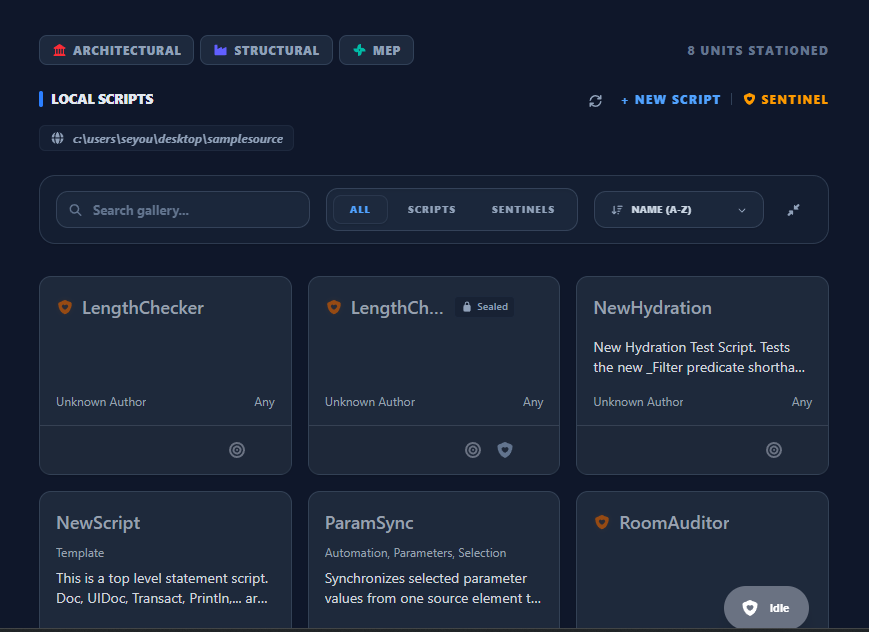Open the samplesource folder path link
Image resolution: width=869 pixels, height=632 pixels.
coord(177,138)
